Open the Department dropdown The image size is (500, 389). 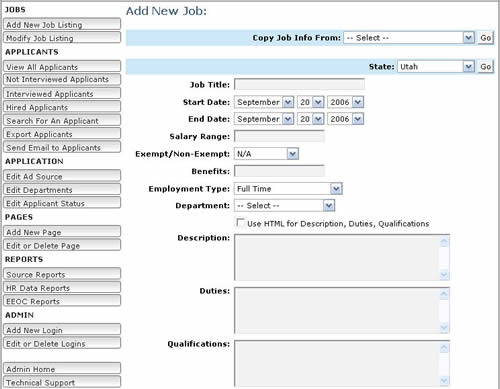(x=284, y=205)
